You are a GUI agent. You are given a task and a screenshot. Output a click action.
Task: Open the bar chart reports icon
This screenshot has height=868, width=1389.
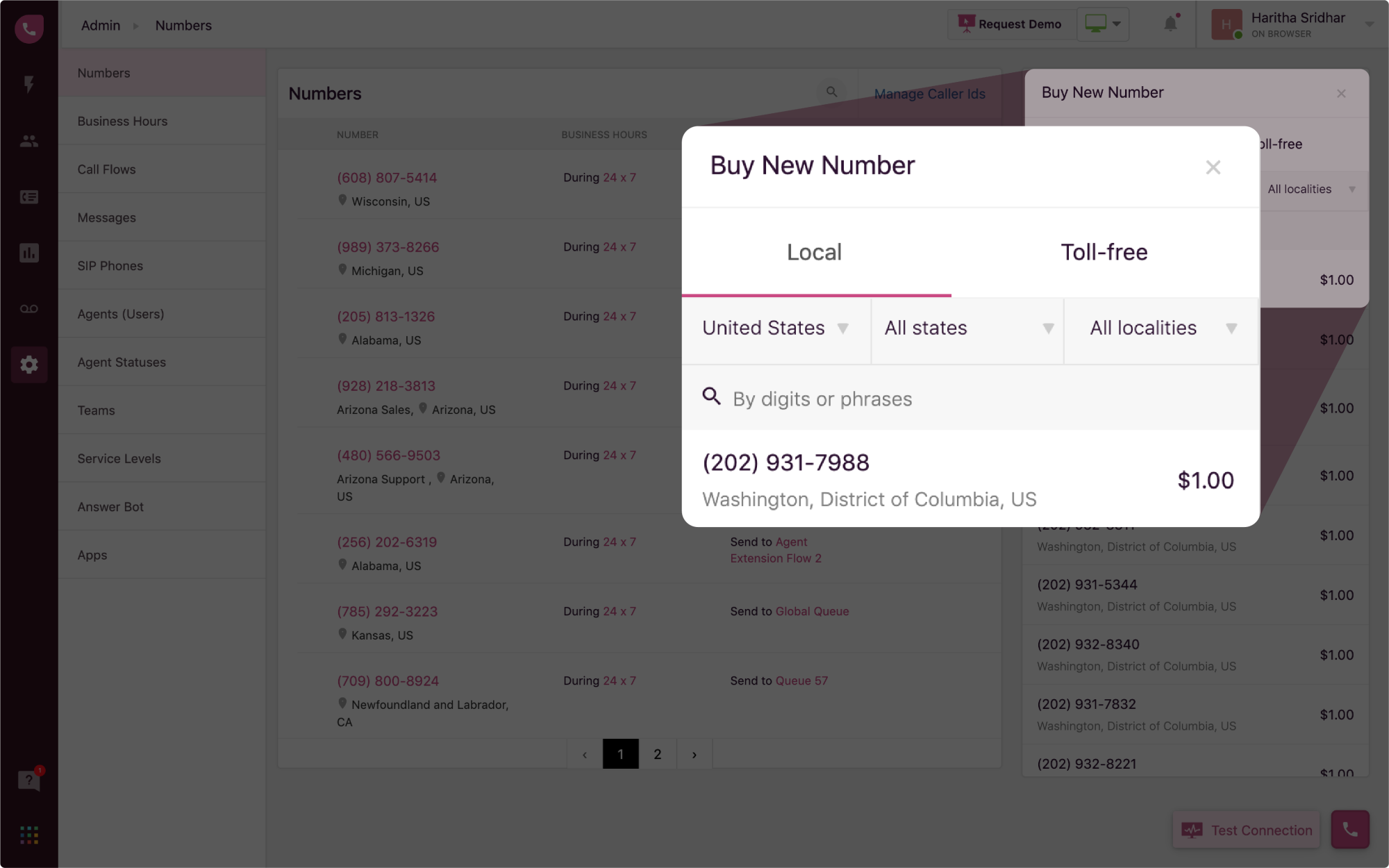point(29,253)
